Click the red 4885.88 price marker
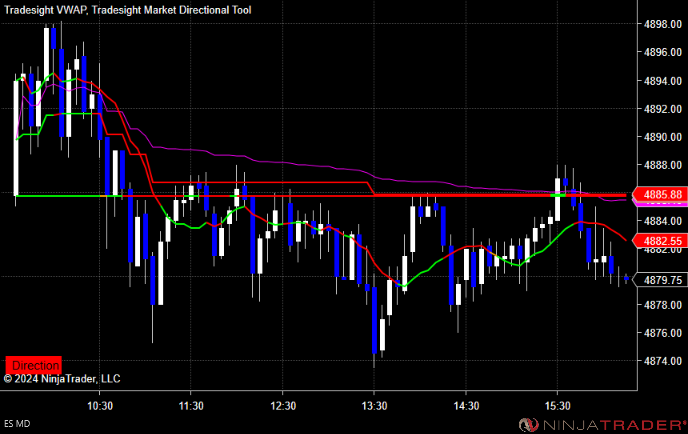This screenshot has height=434, width=688. pyautogui.click(x=660, y=194)
